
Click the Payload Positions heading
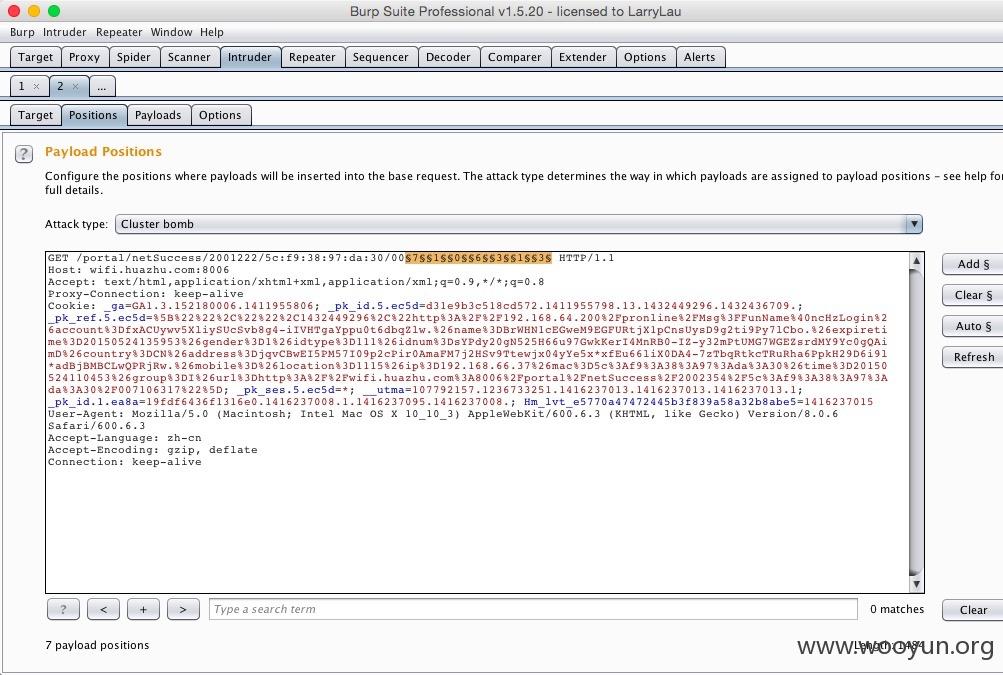(103, 152)
